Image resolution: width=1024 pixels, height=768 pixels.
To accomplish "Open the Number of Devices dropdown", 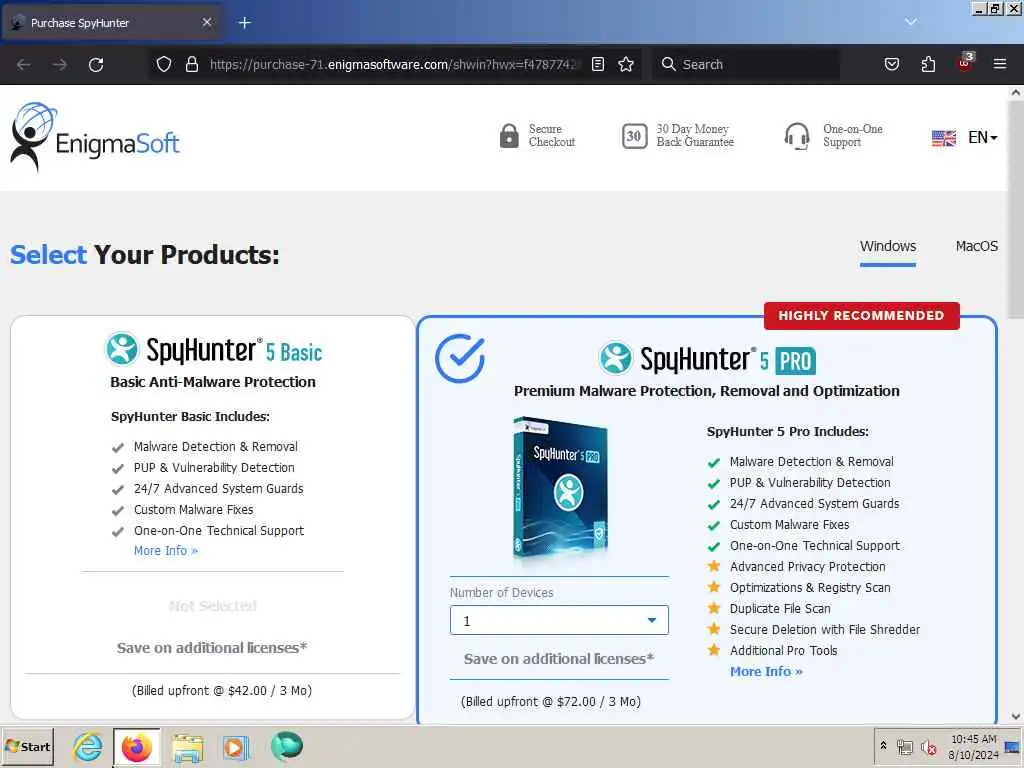I will 559,620.
